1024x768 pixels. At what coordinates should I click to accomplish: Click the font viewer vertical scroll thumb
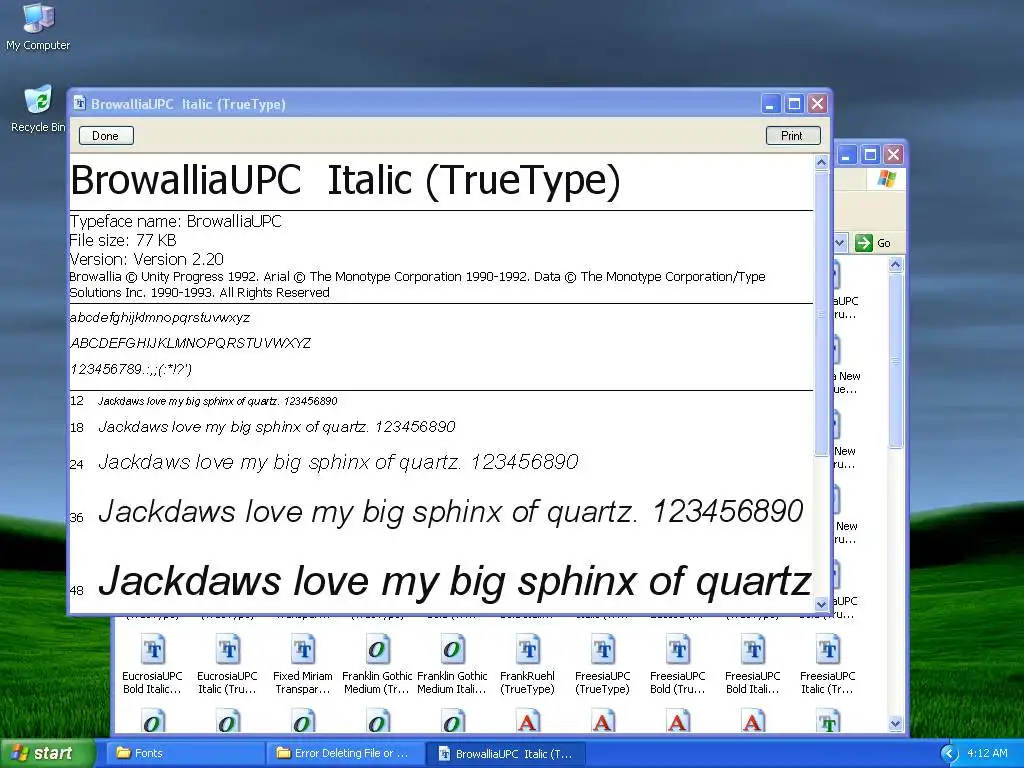click(822, 313)
